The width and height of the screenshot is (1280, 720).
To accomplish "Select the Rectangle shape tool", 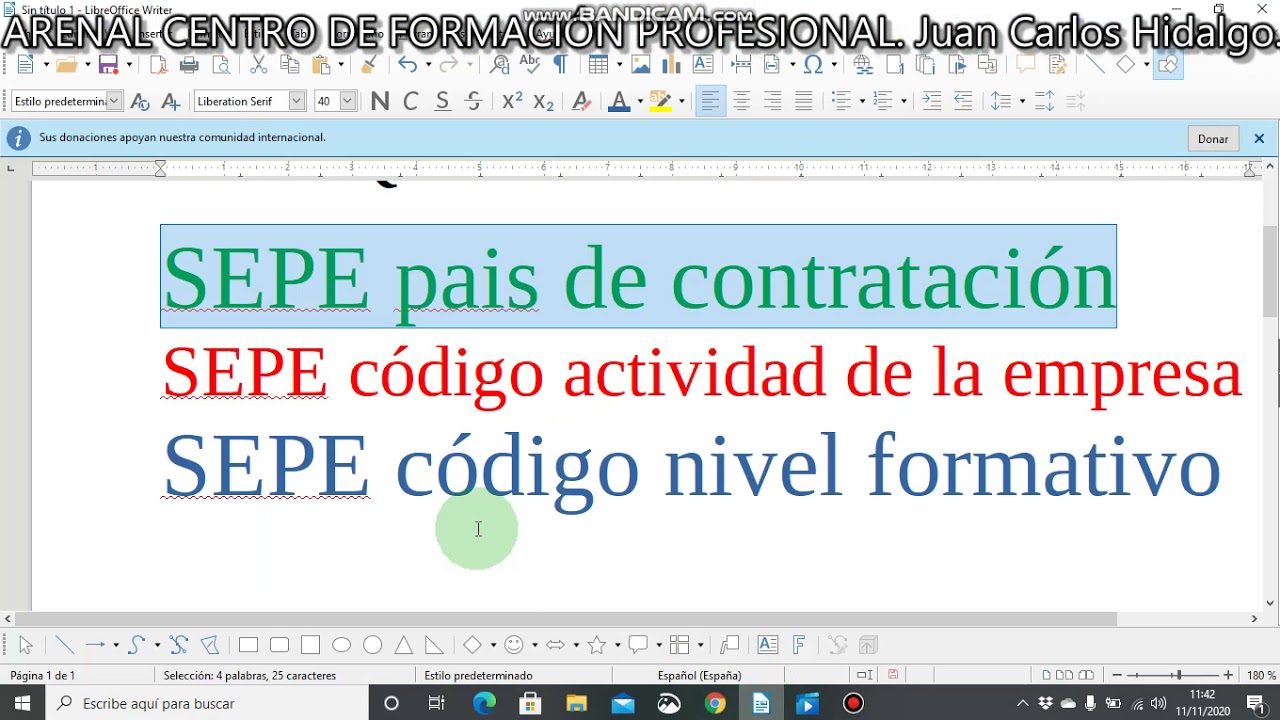I will point(248,645).
